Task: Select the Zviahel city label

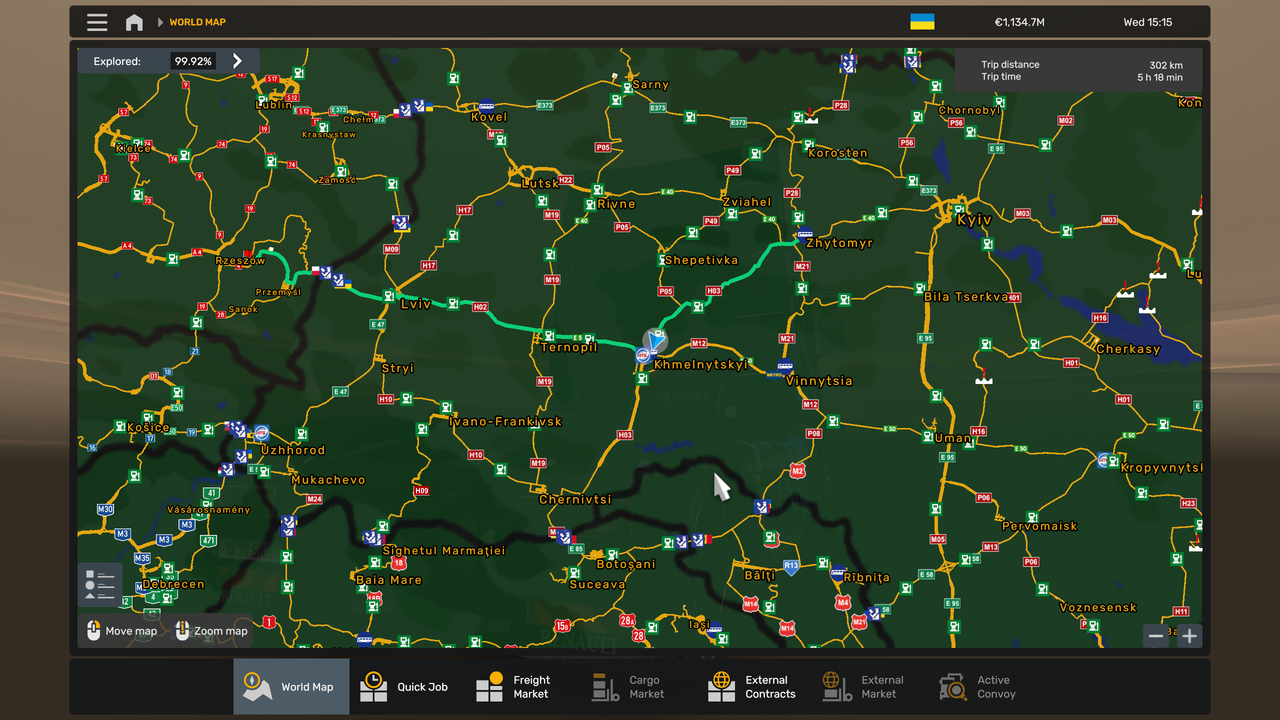Action: (747, 202)
